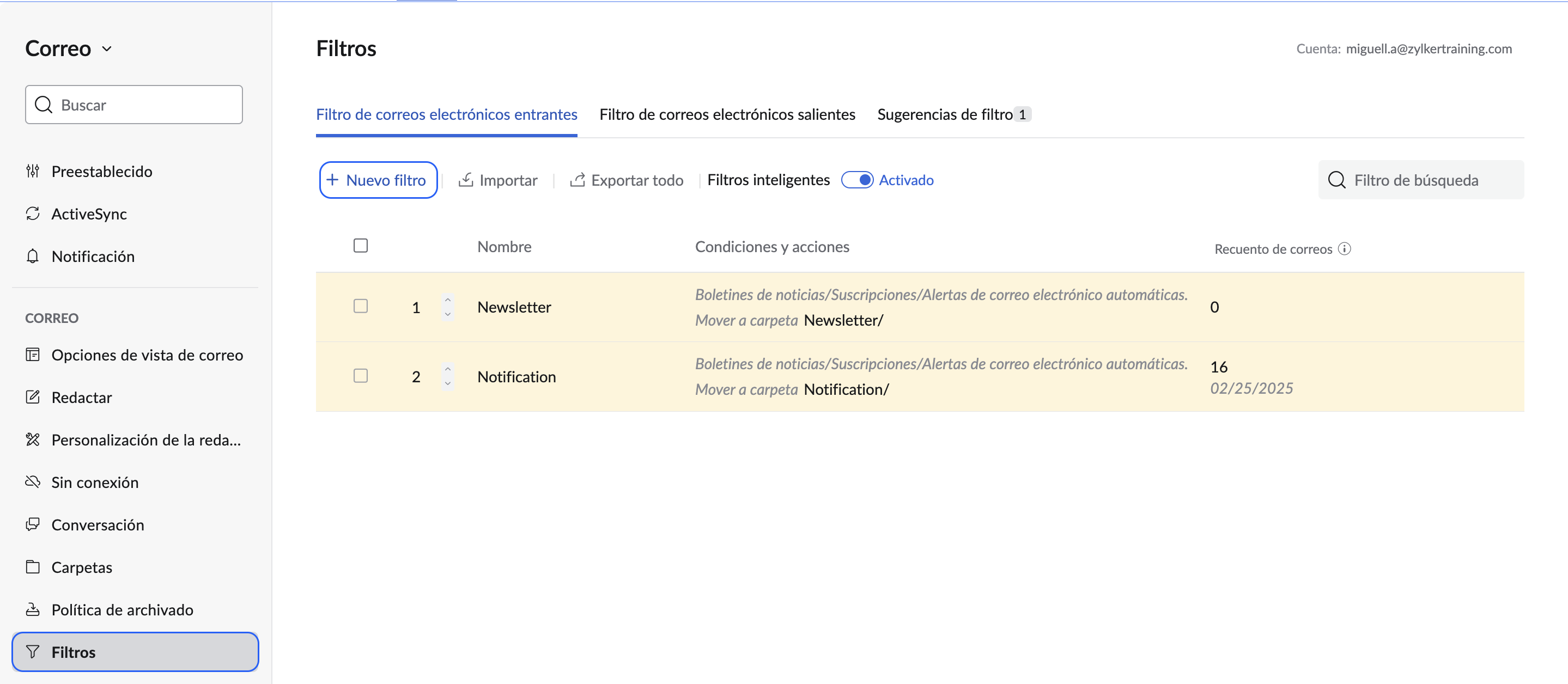Check the Notification filter checkbox
Screen dimensions: 1568x684
click(361, 375)
